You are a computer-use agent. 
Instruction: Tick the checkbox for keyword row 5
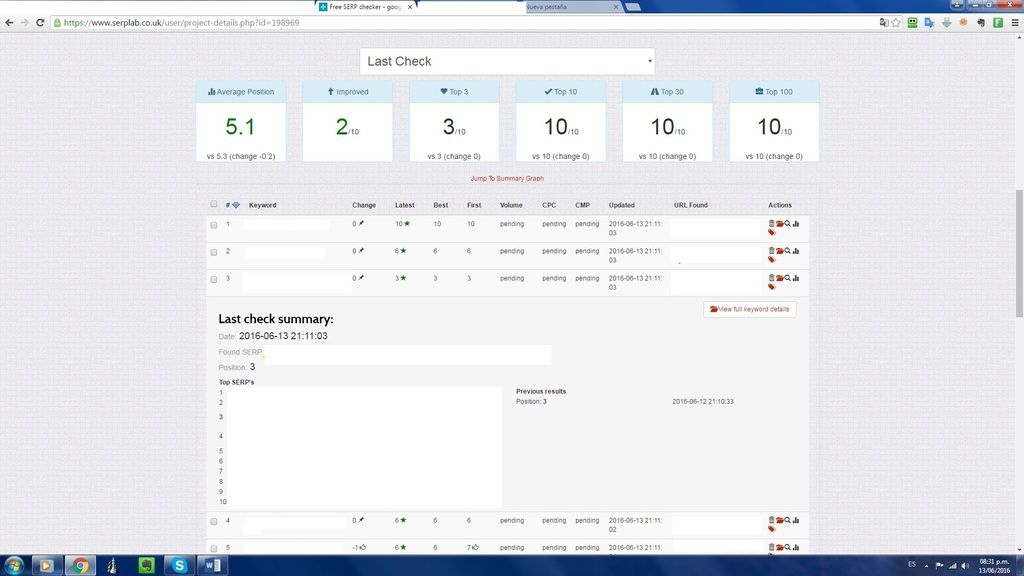tap(214, 549)
